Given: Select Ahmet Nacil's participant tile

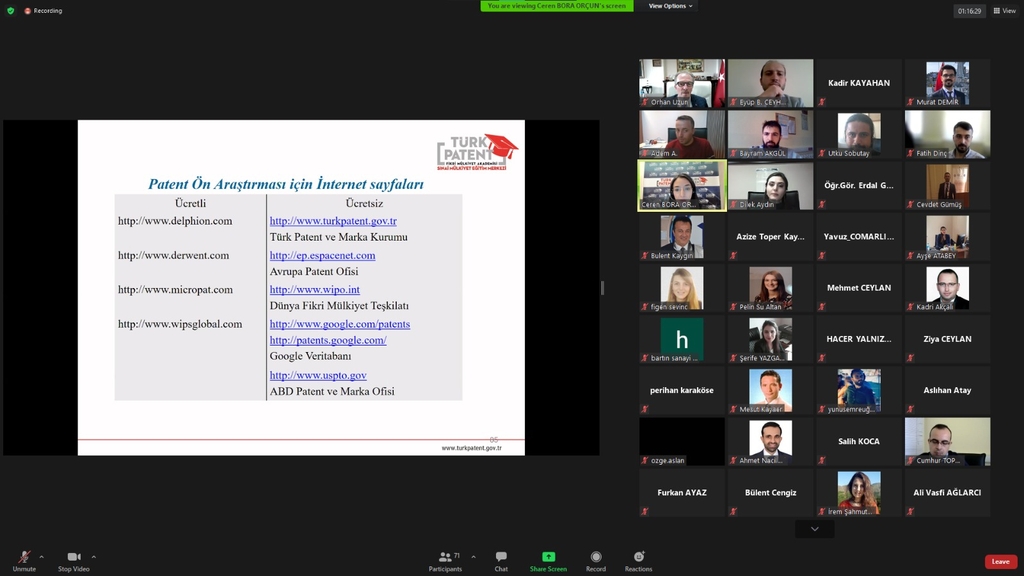Looking at the screenshot, I should [x=771, y=441].
